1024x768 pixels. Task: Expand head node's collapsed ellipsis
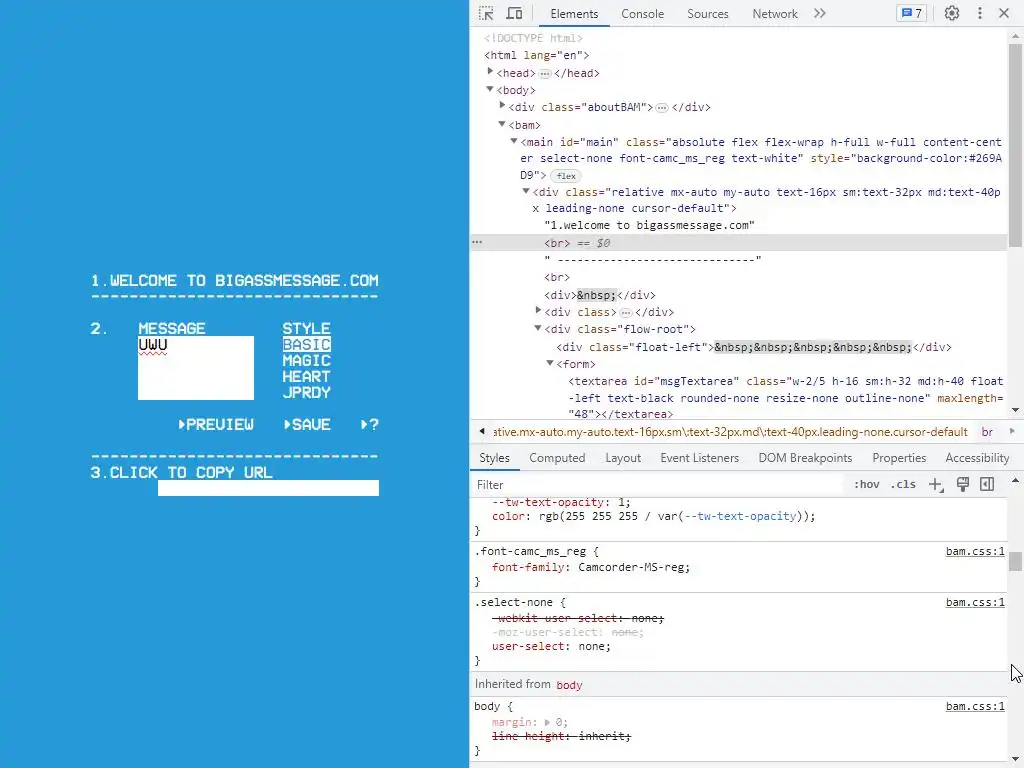[x=545, y=73]
